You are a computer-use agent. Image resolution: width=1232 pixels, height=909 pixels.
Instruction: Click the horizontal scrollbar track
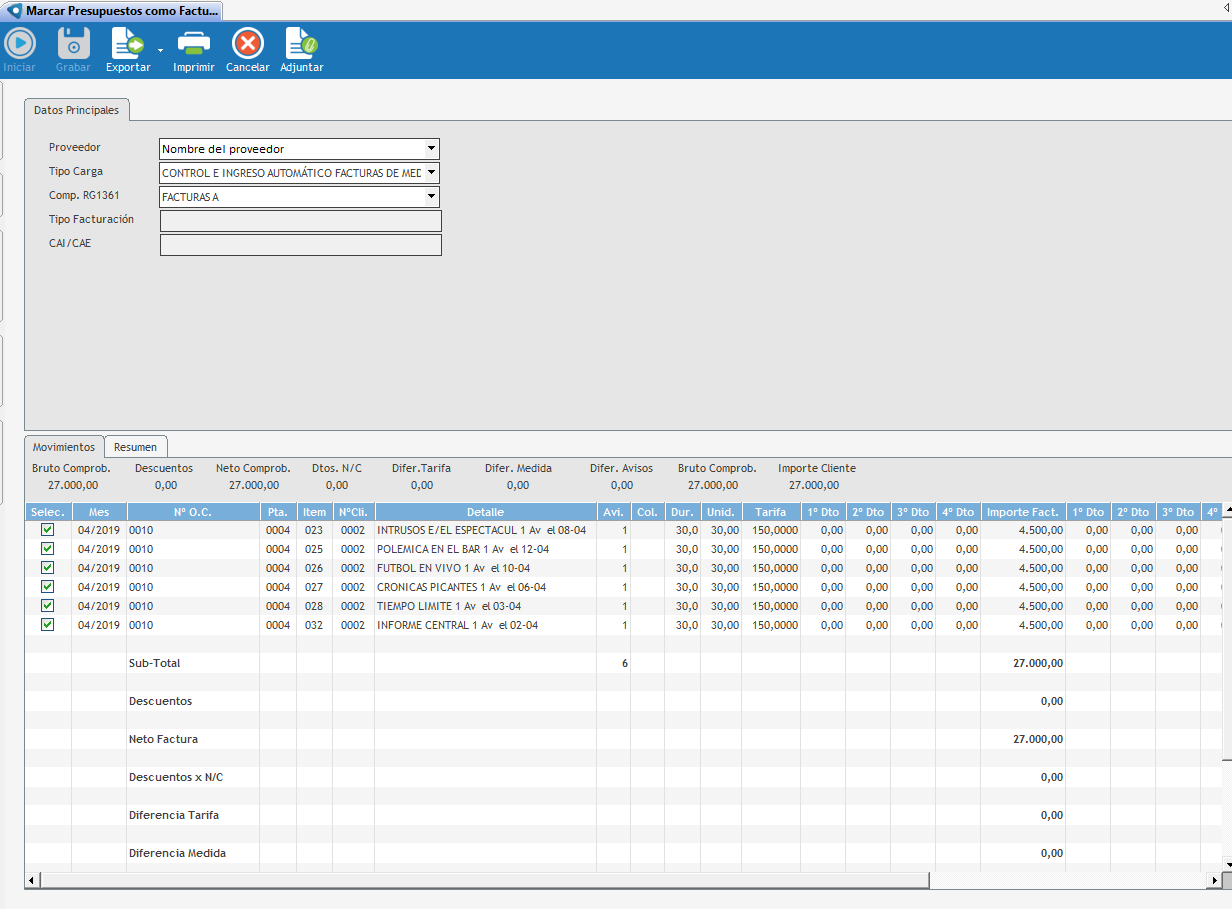click(x=1070, y=880)
